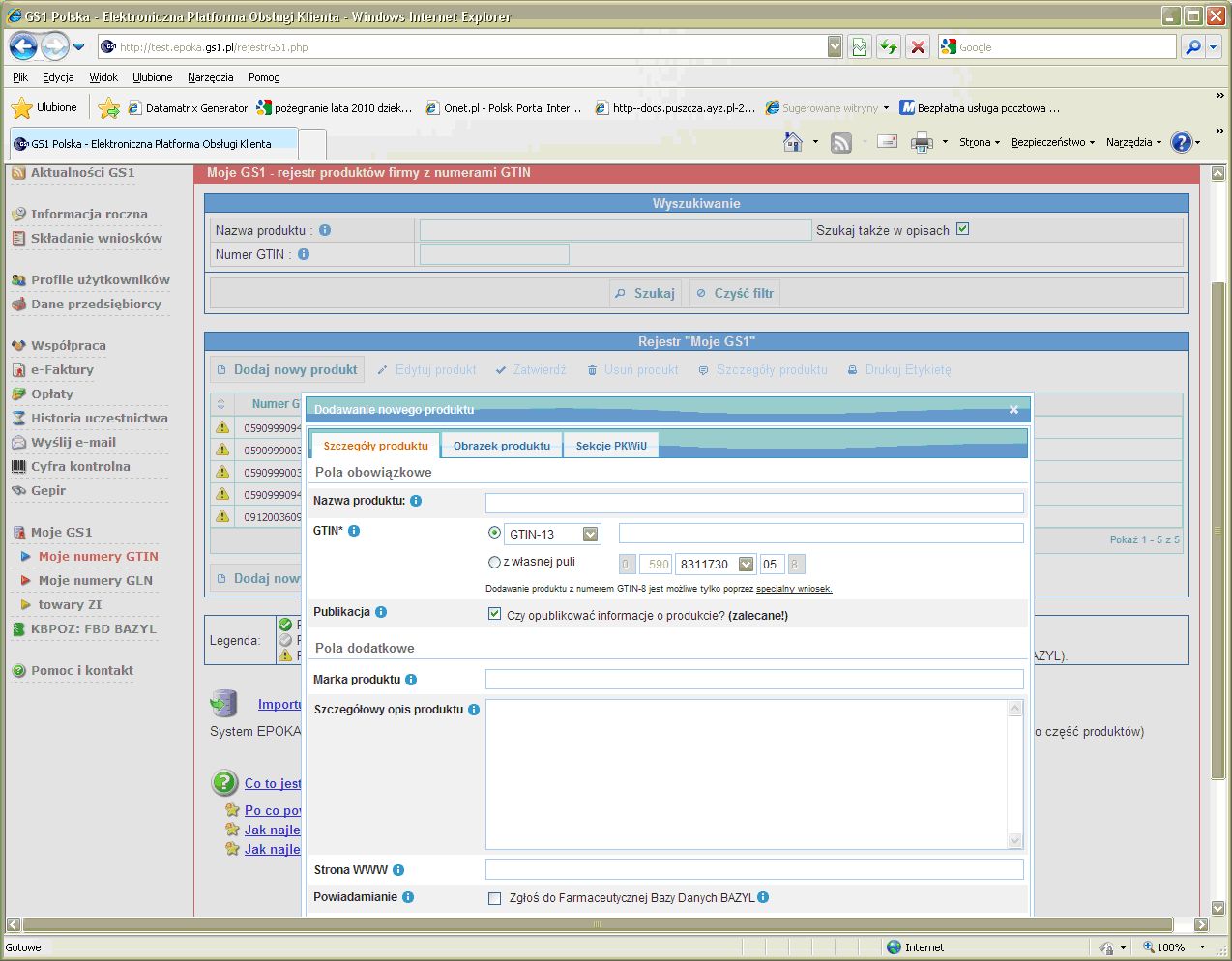Expand the 8311730 prefix dropdown
Image resolution: width=1232 pixels, height=961 pixels.
[746, 564]
